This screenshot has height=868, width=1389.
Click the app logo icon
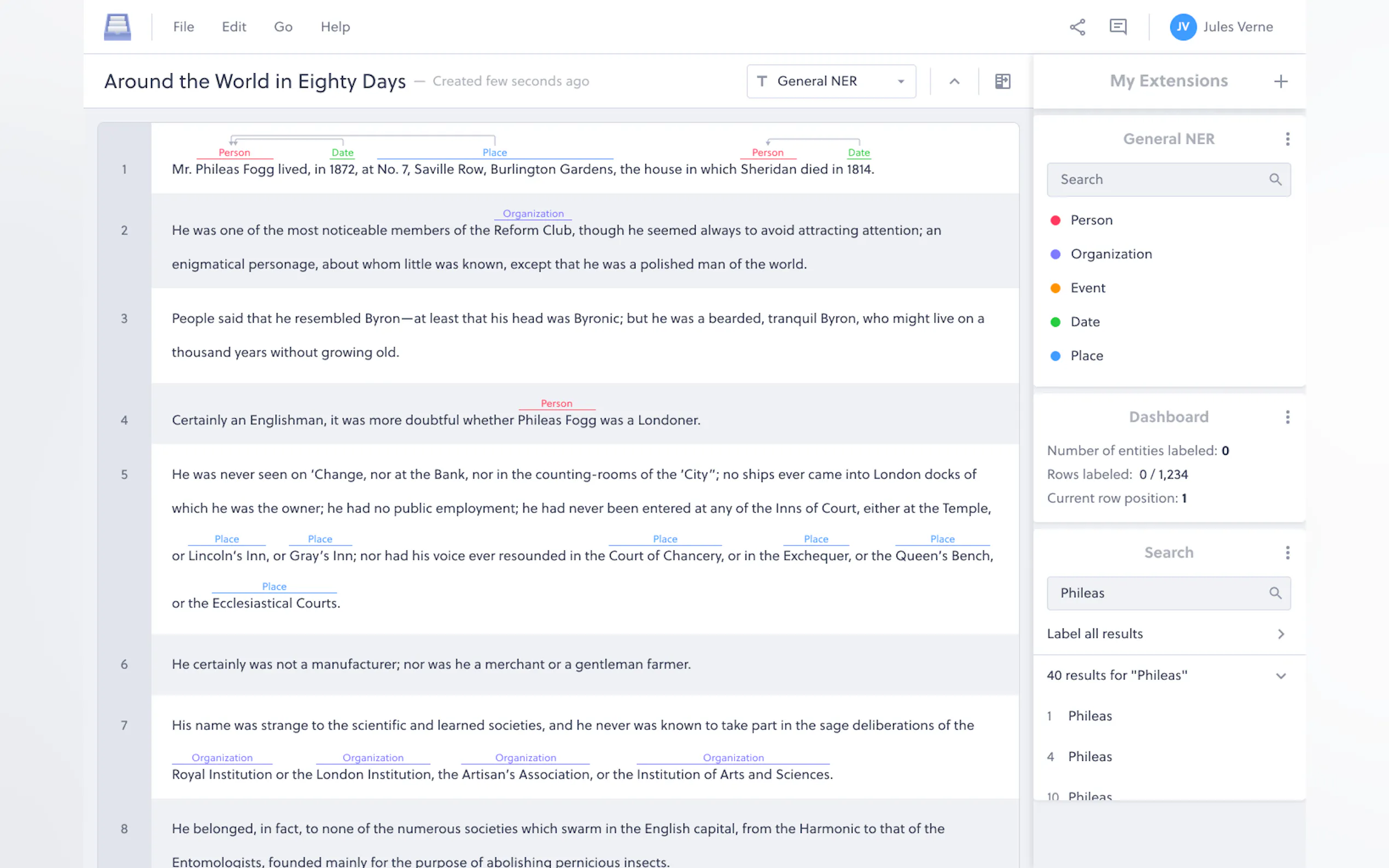click(117, 27)
